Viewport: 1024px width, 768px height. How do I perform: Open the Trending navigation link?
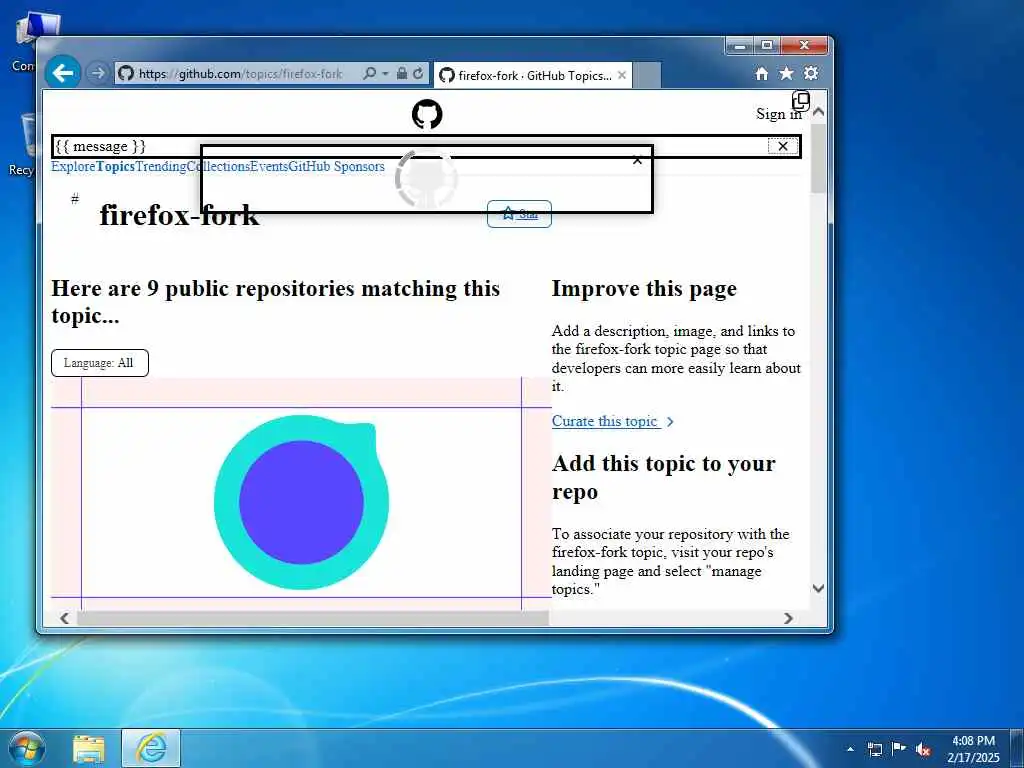click(x=161, y=167)
